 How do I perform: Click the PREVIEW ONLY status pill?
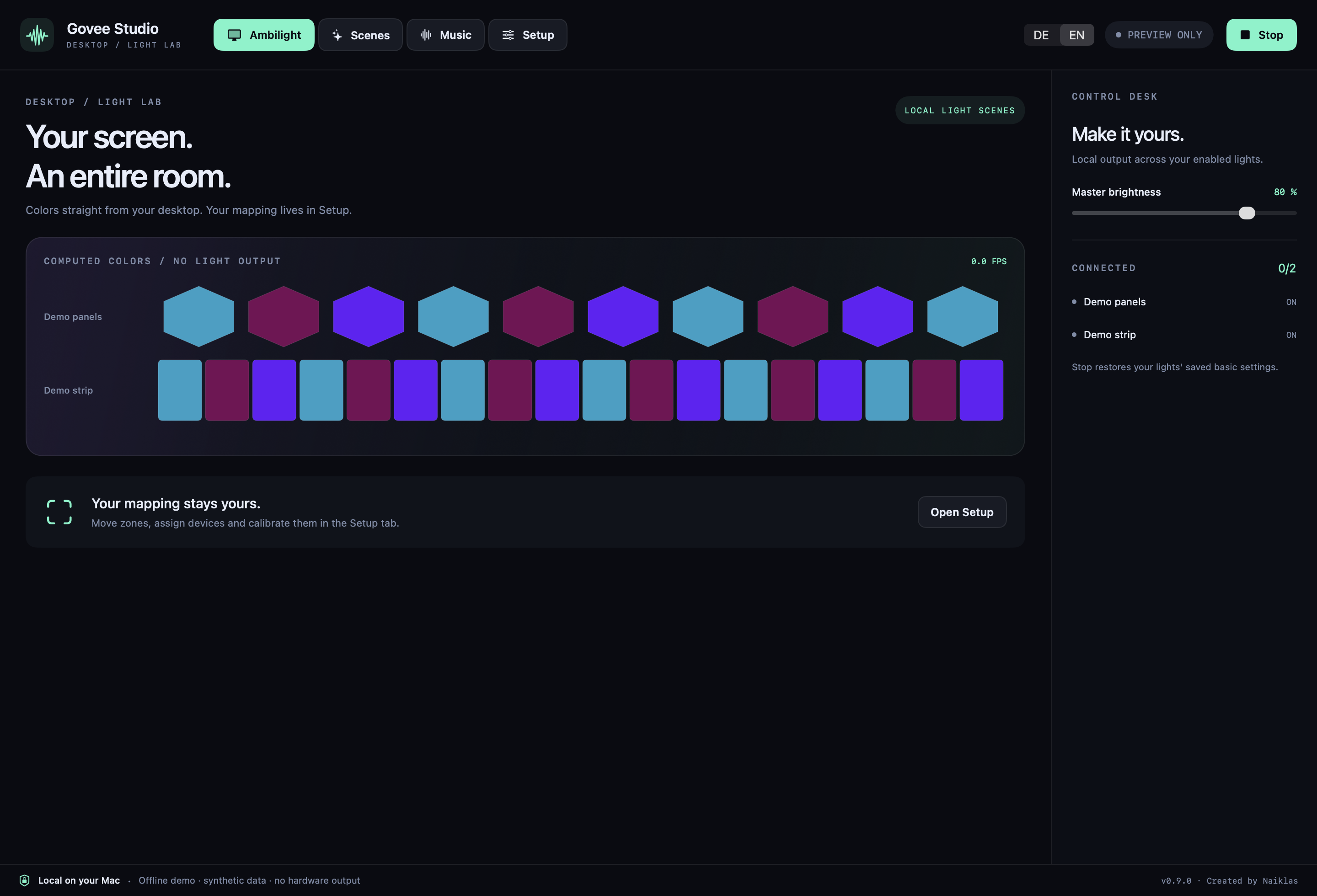pyautogui.click(x=1158, y=35)
